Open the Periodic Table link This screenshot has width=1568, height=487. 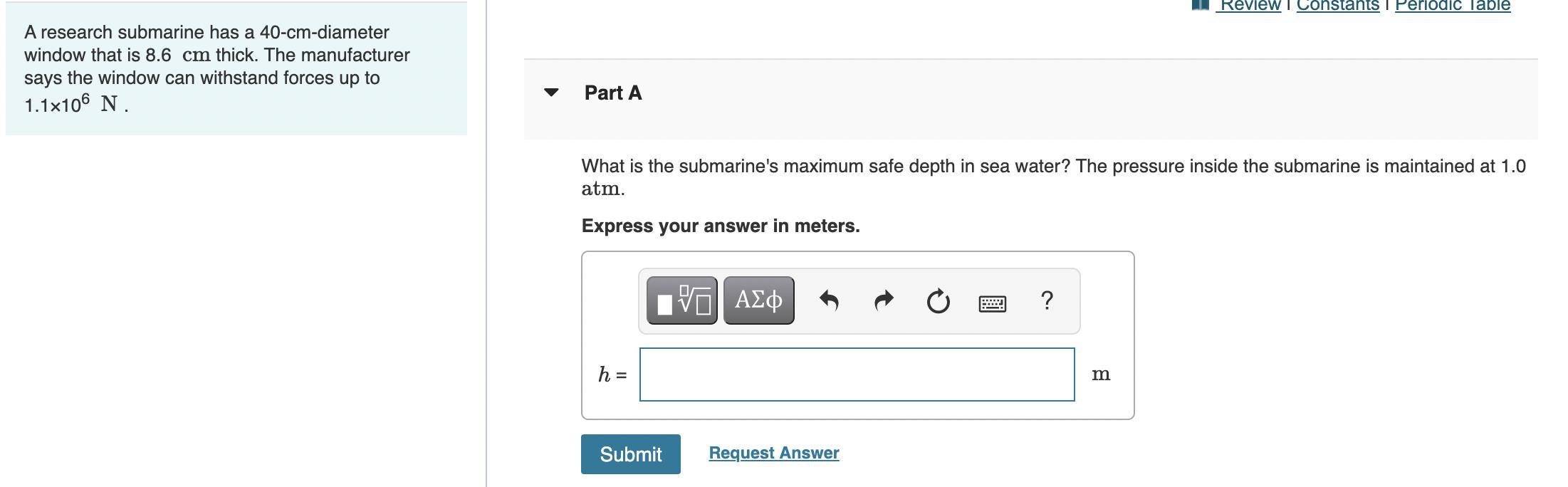[1452, 6]
